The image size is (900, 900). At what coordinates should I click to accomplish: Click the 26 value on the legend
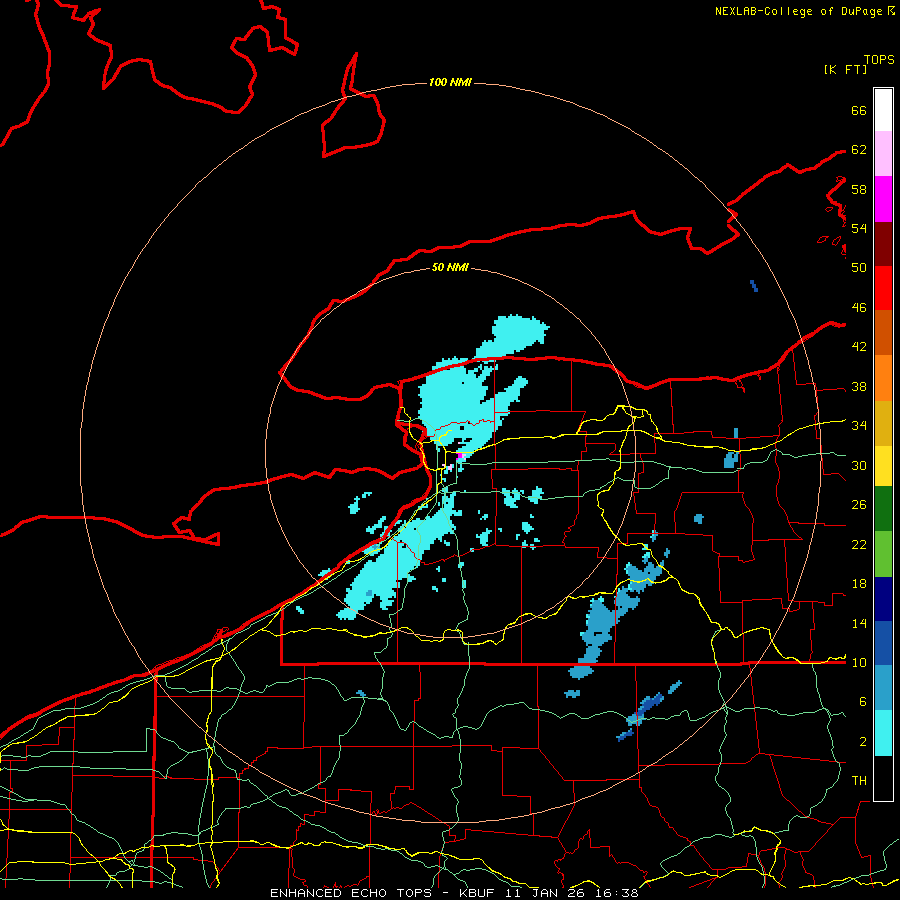click(859, 505)
